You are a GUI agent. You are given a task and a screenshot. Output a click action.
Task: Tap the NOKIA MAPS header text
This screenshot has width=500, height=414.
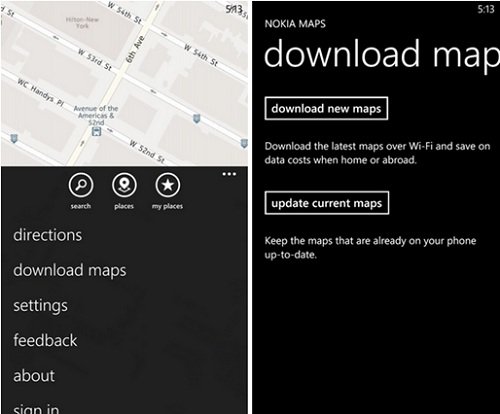[x=295, y=24]
